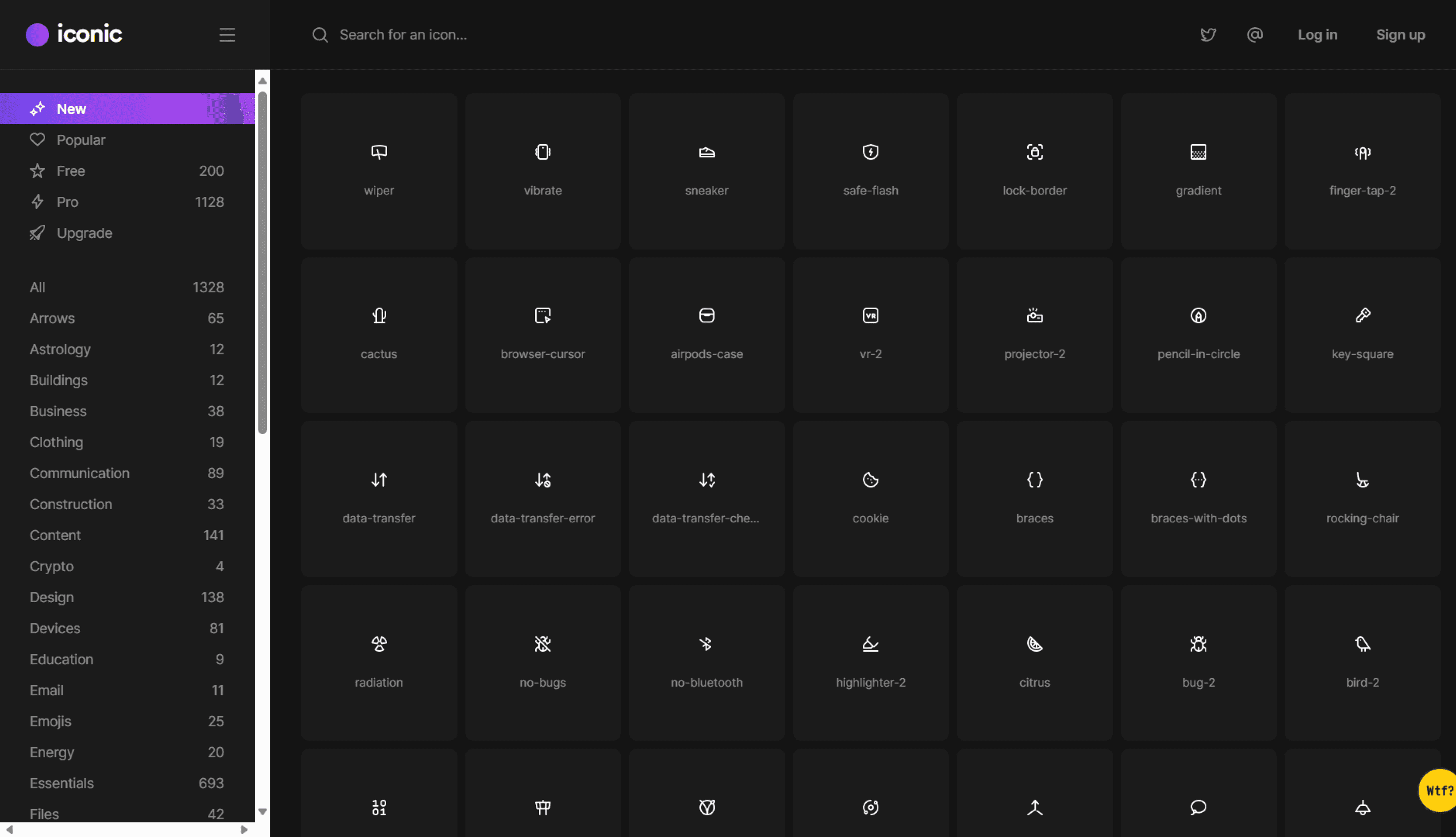Open the projector-2 icon
The width and height of the screenshot is (1456, 837).
(1035, 334)
